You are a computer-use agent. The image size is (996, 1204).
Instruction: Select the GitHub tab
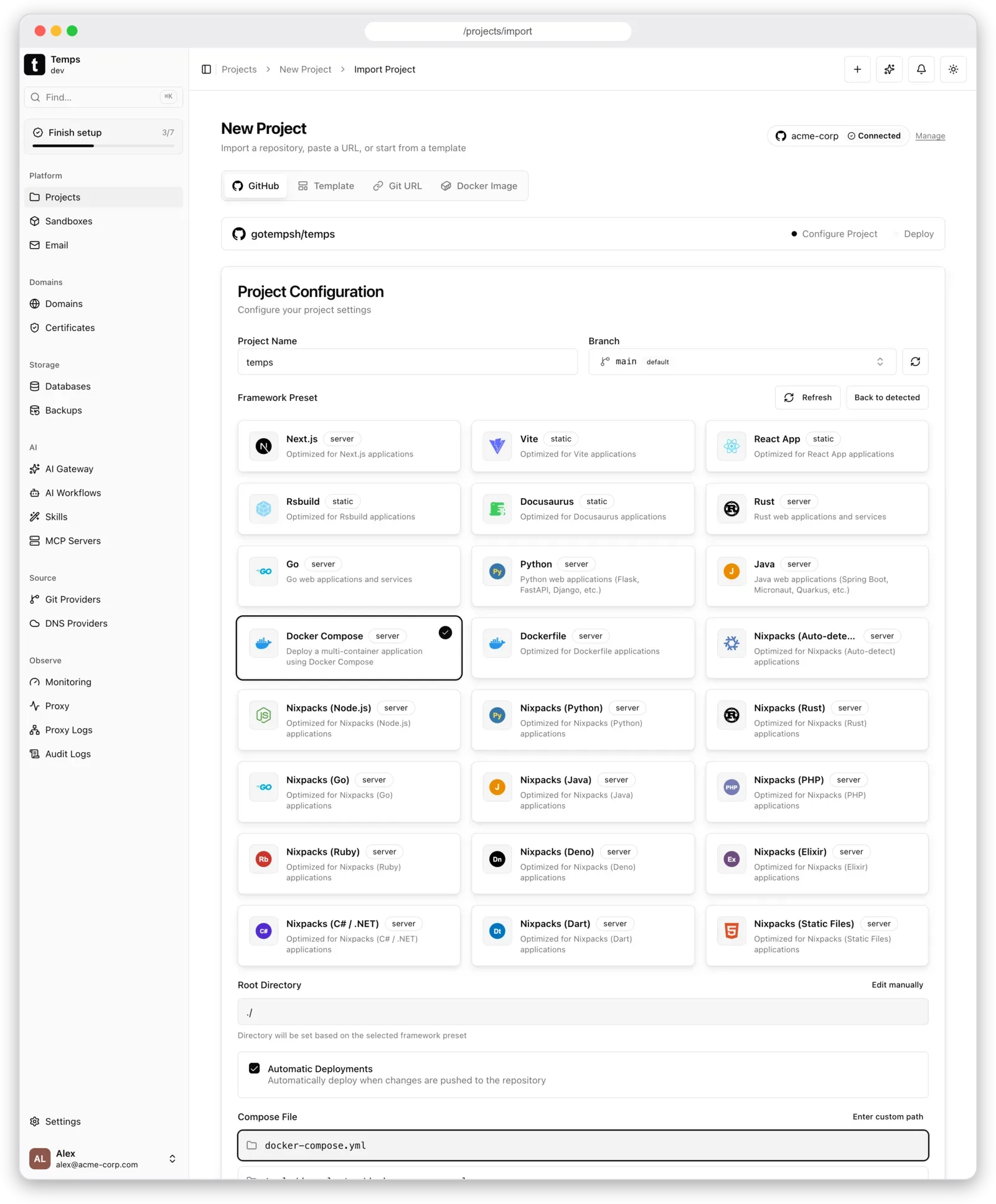point(256,186)
